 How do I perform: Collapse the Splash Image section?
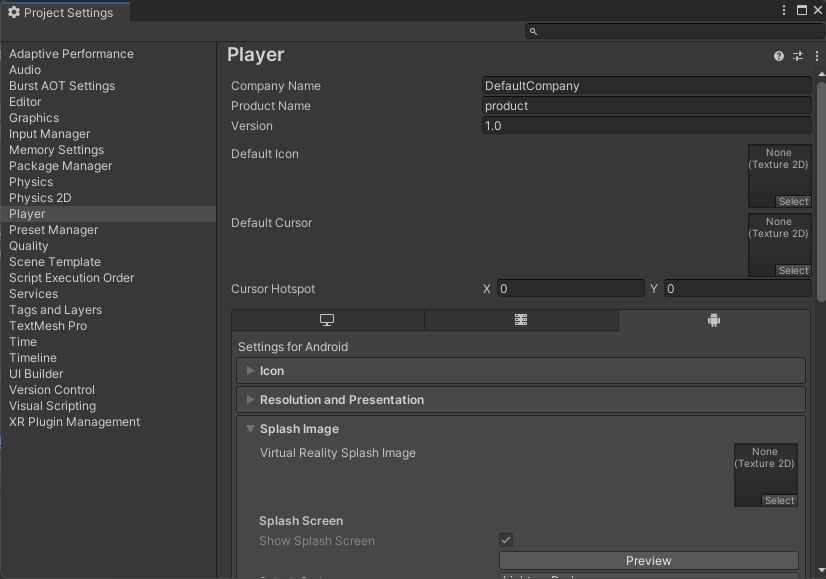click(x=521, y=429)
